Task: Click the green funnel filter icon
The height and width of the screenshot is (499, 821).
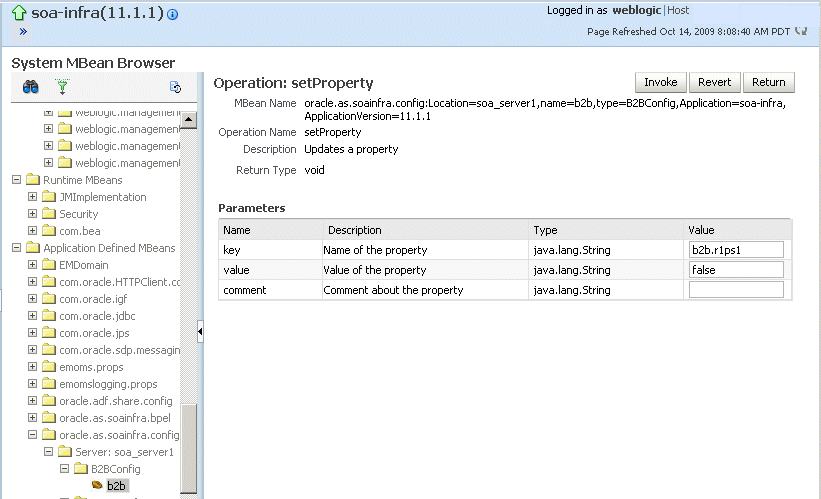Action: (x=62, y=86)
